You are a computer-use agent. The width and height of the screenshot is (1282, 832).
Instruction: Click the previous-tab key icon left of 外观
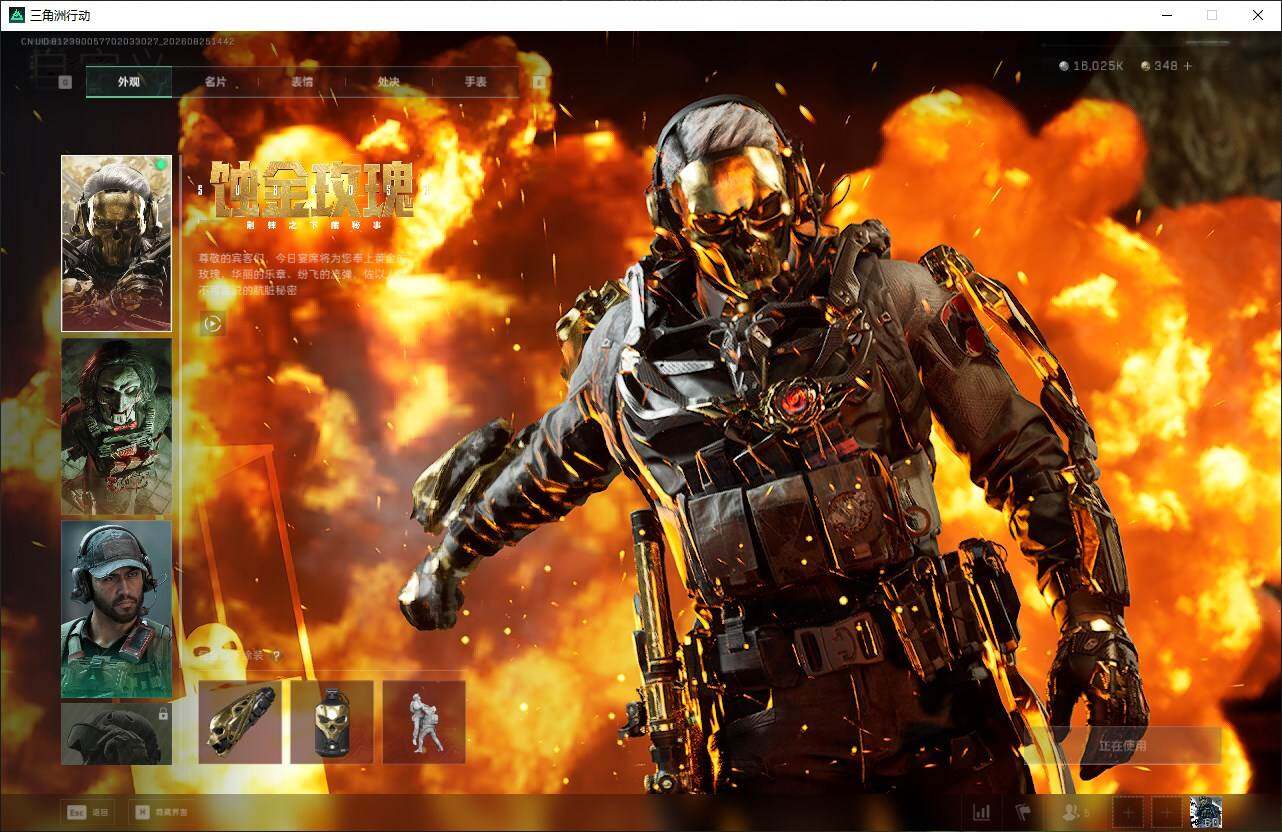pyautogui.click(x=65, y=82)
